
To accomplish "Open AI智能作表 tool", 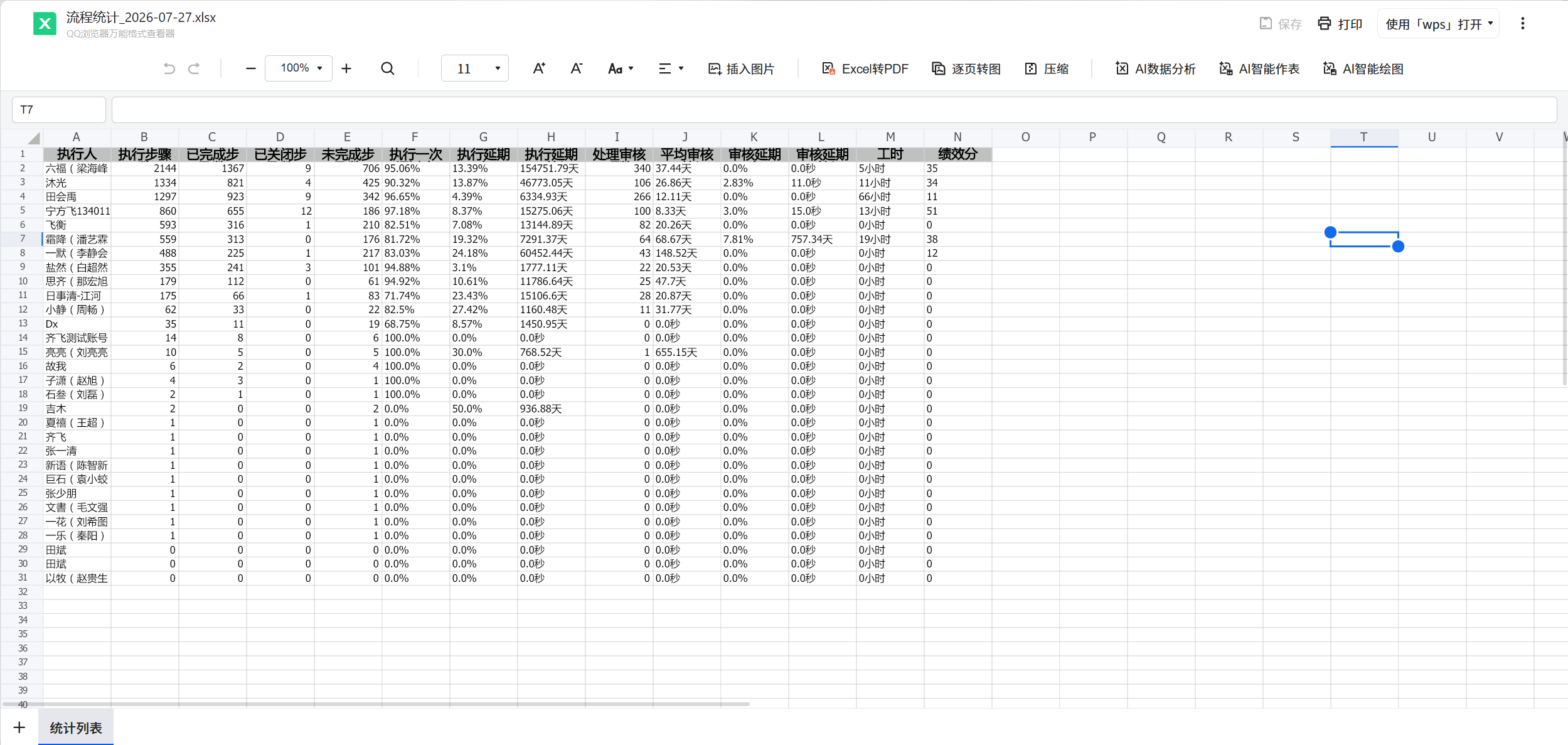I will pos(1259,68).
